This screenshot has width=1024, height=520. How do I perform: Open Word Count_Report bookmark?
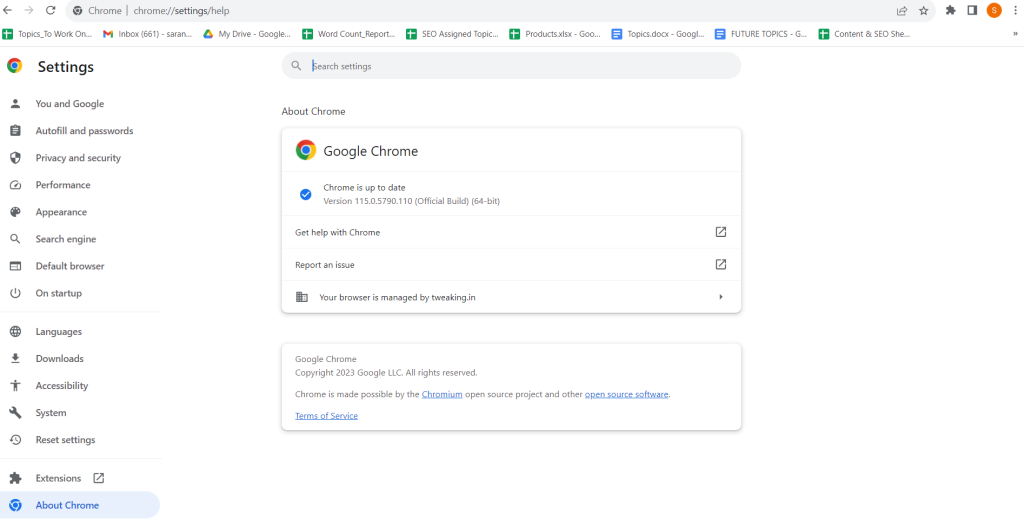pos(348,34)
